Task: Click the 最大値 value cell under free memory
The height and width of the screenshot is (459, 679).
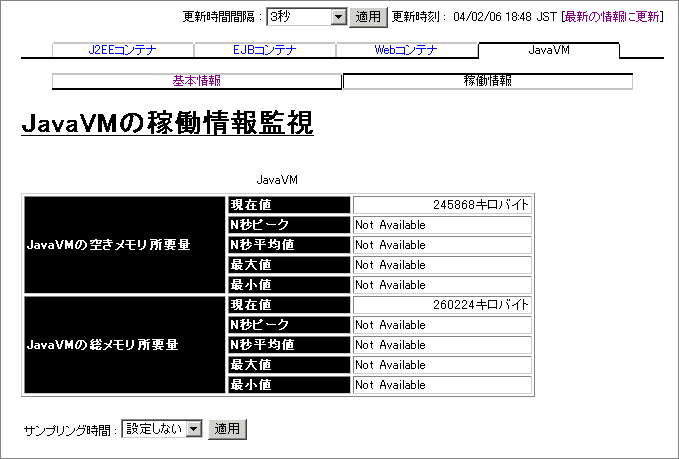Action: (x=441, y=265)
